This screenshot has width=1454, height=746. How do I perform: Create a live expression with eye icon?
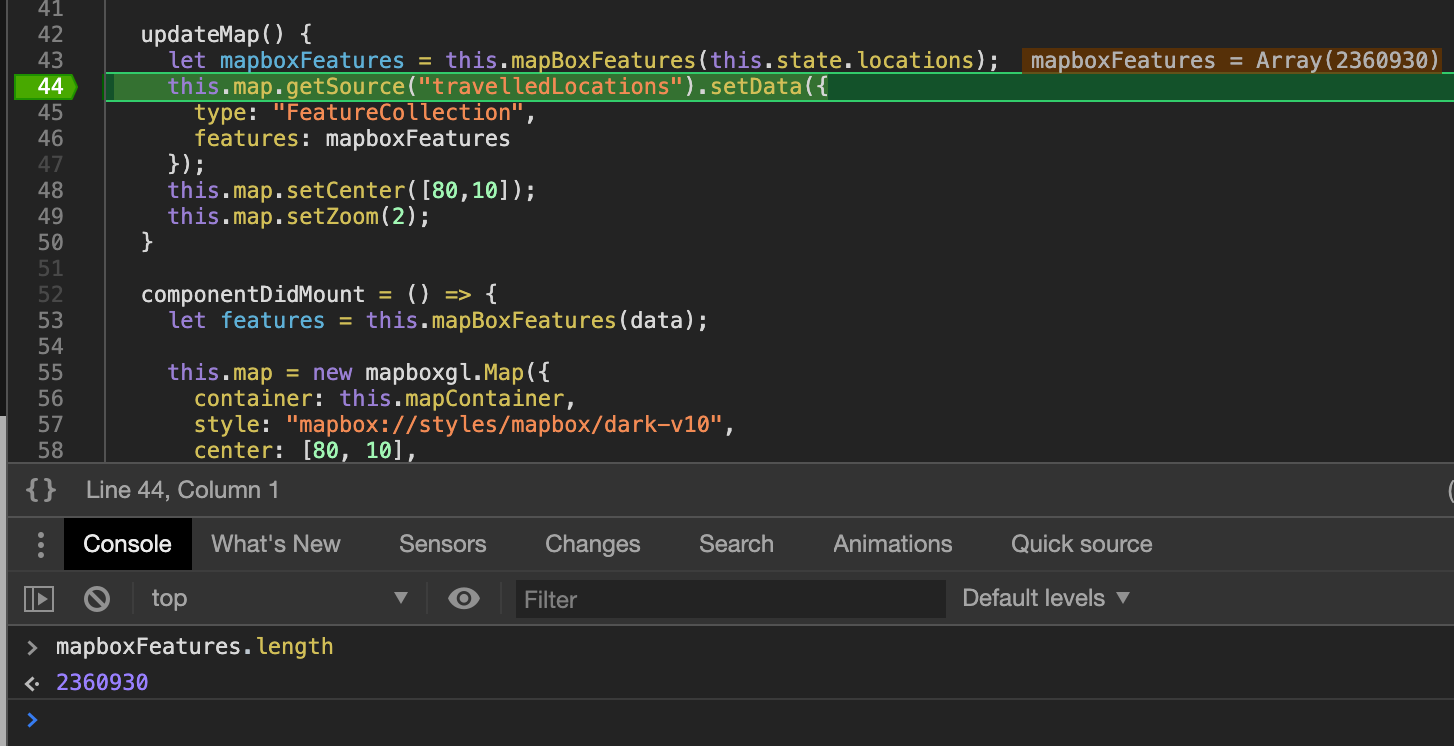coord(463,599)
